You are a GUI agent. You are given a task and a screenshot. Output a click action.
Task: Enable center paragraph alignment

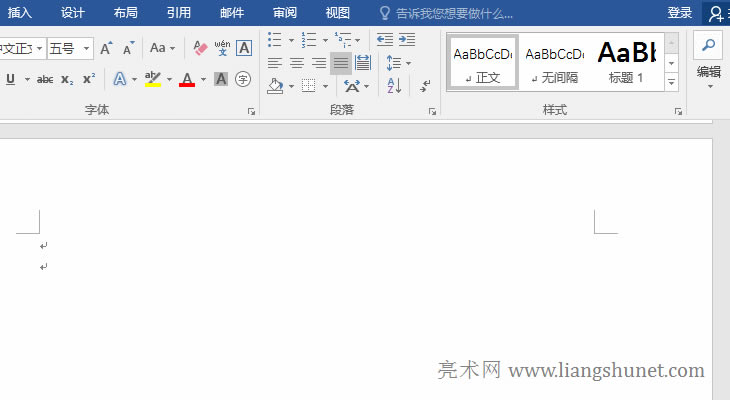click(x=297, y=63)
